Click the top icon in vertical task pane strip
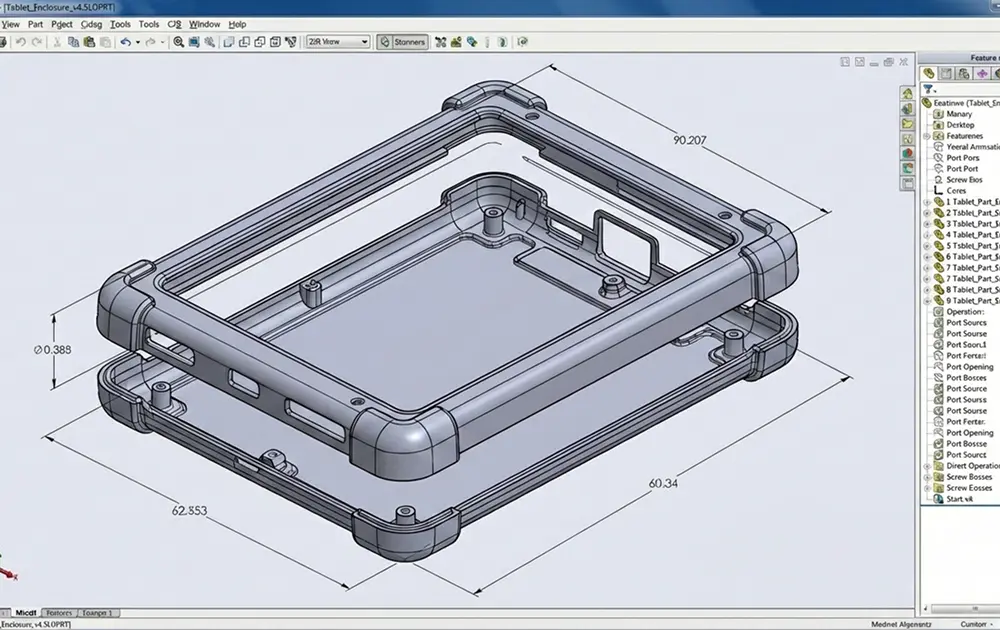1000x630 pixels. (907, 91)
